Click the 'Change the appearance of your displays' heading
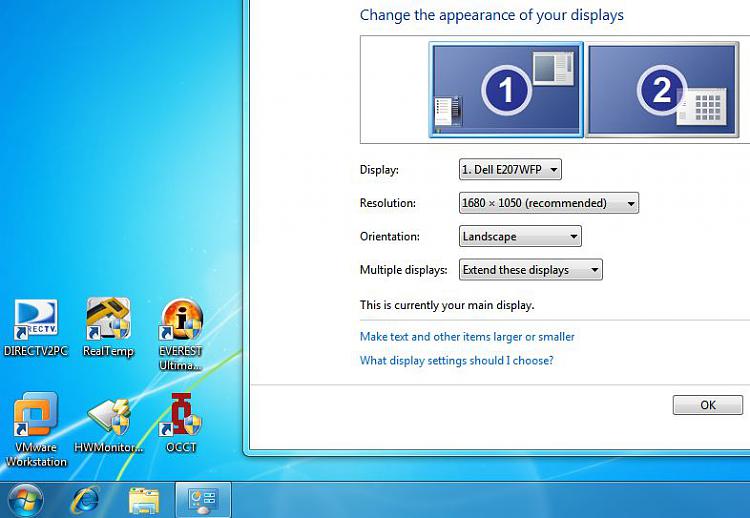This screenshot has width=750, height=518. (x=492, y=15)
